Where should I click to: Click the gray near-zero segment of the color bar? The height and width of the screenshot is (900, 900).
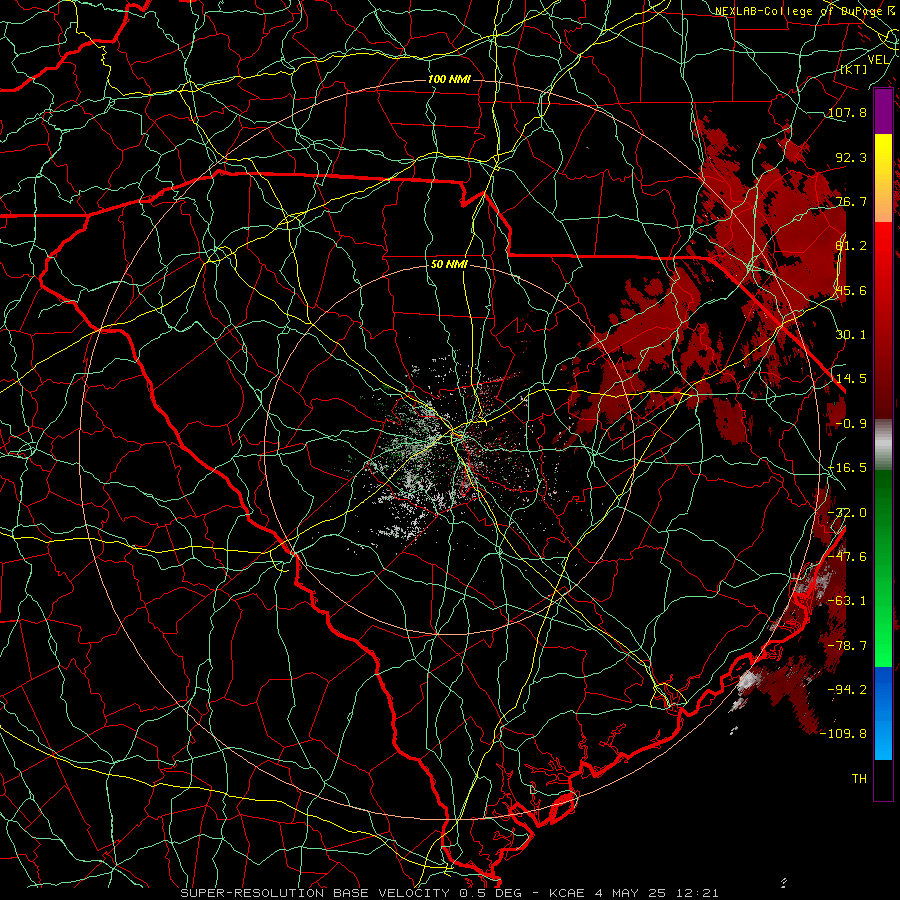(883, 445)
